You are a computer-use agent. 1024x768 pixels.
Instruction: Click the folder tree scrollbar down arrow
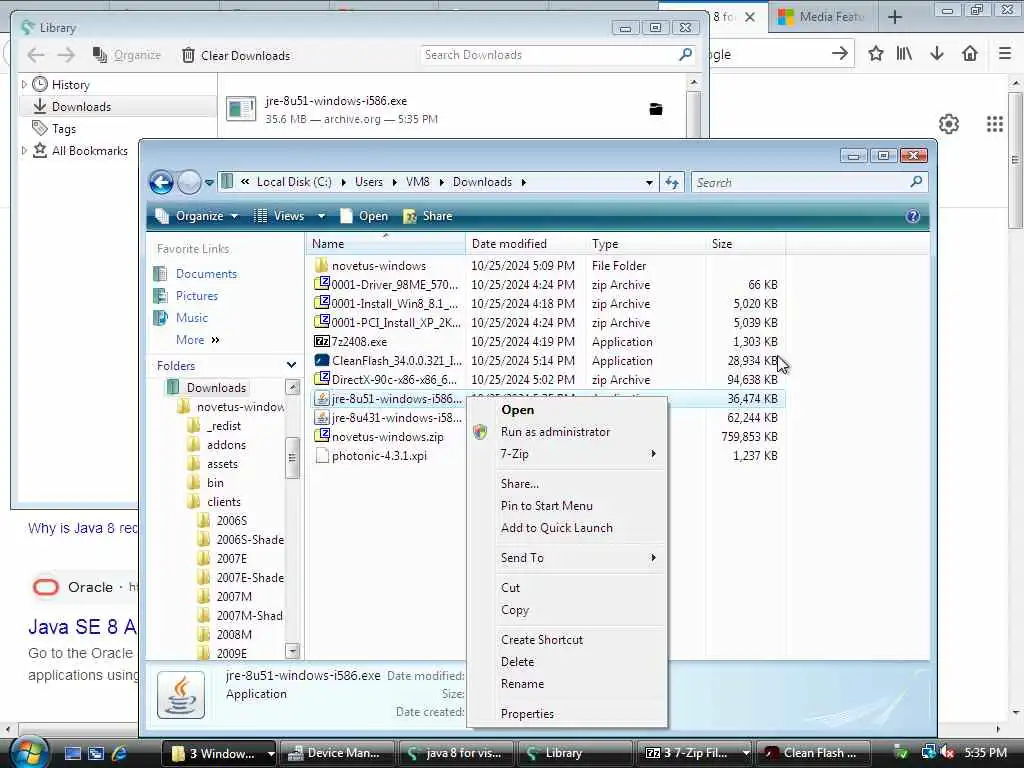click(293, 651)
